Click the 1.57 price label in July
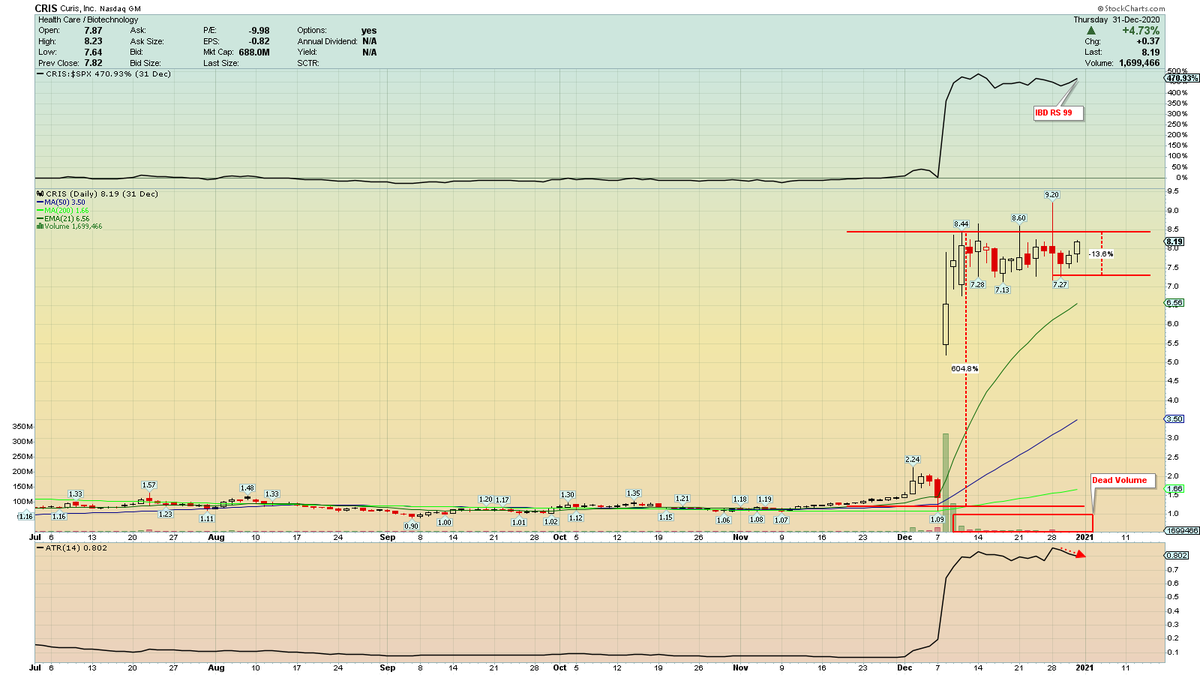The width and height of the screenshot is (1200, 675). pyautogui.click(x=149, y=484)
